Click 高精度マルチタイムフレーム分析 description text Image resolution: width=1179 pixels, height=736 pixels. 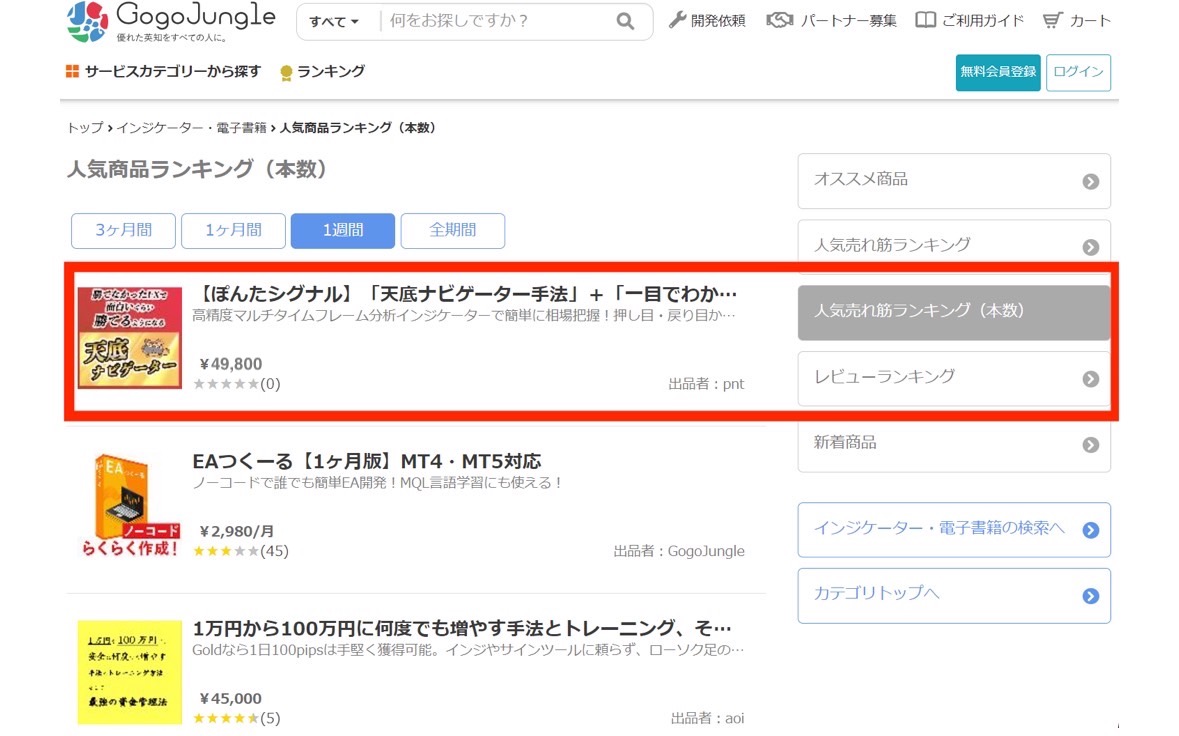pos(464,315)
